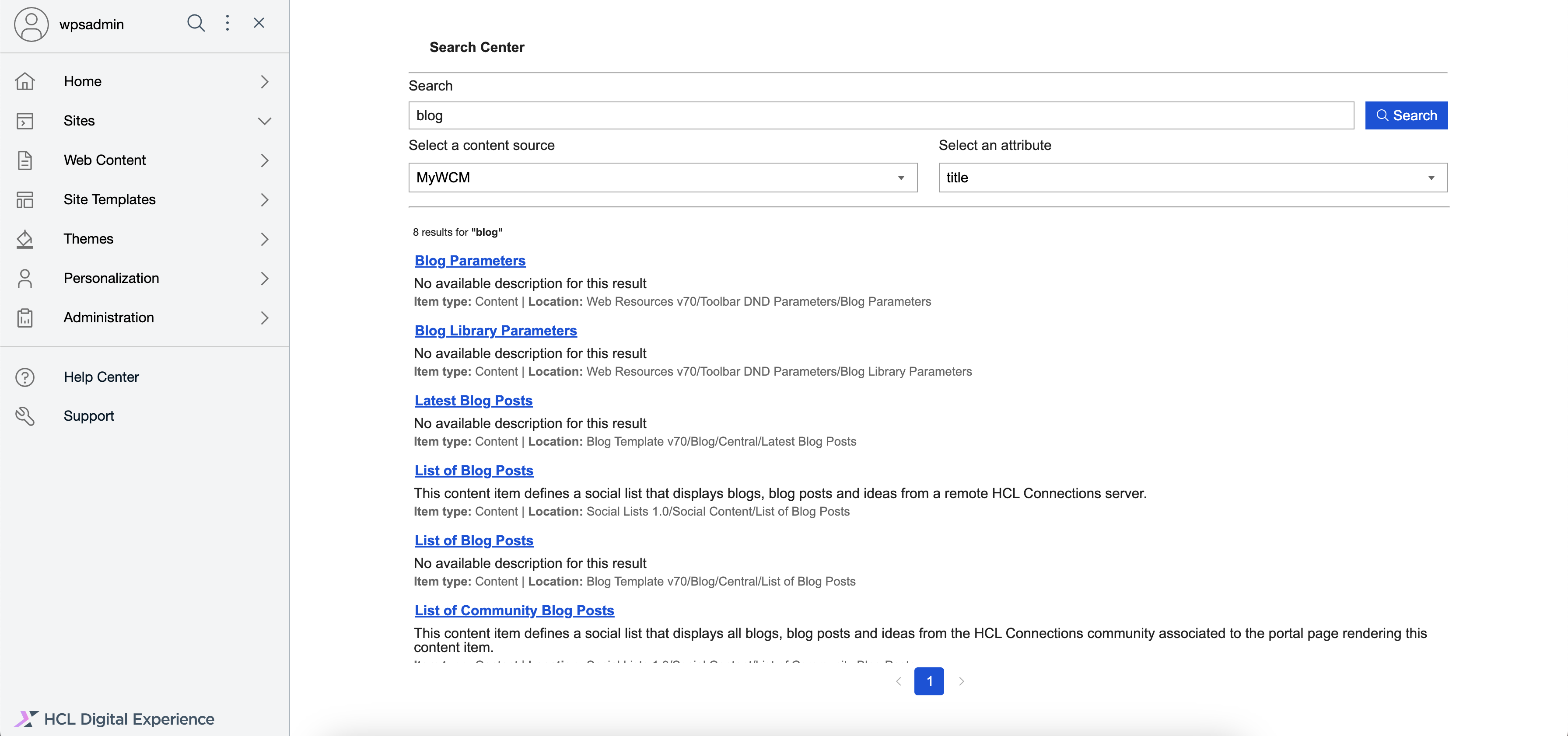Click the search magnifier icon in sidebar header
Viewport: 1568px width, 736px height.
[196, 23]
